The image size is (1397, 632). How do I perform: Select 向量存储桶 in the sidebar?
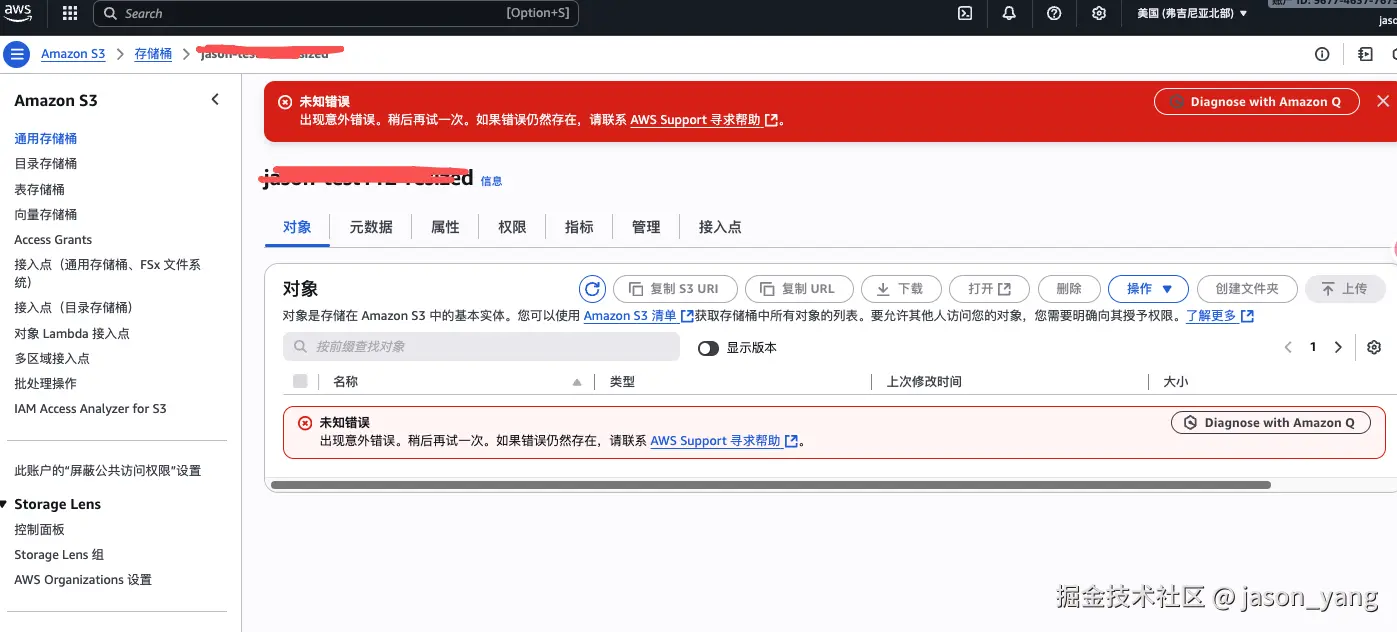(x=45, y=215)
